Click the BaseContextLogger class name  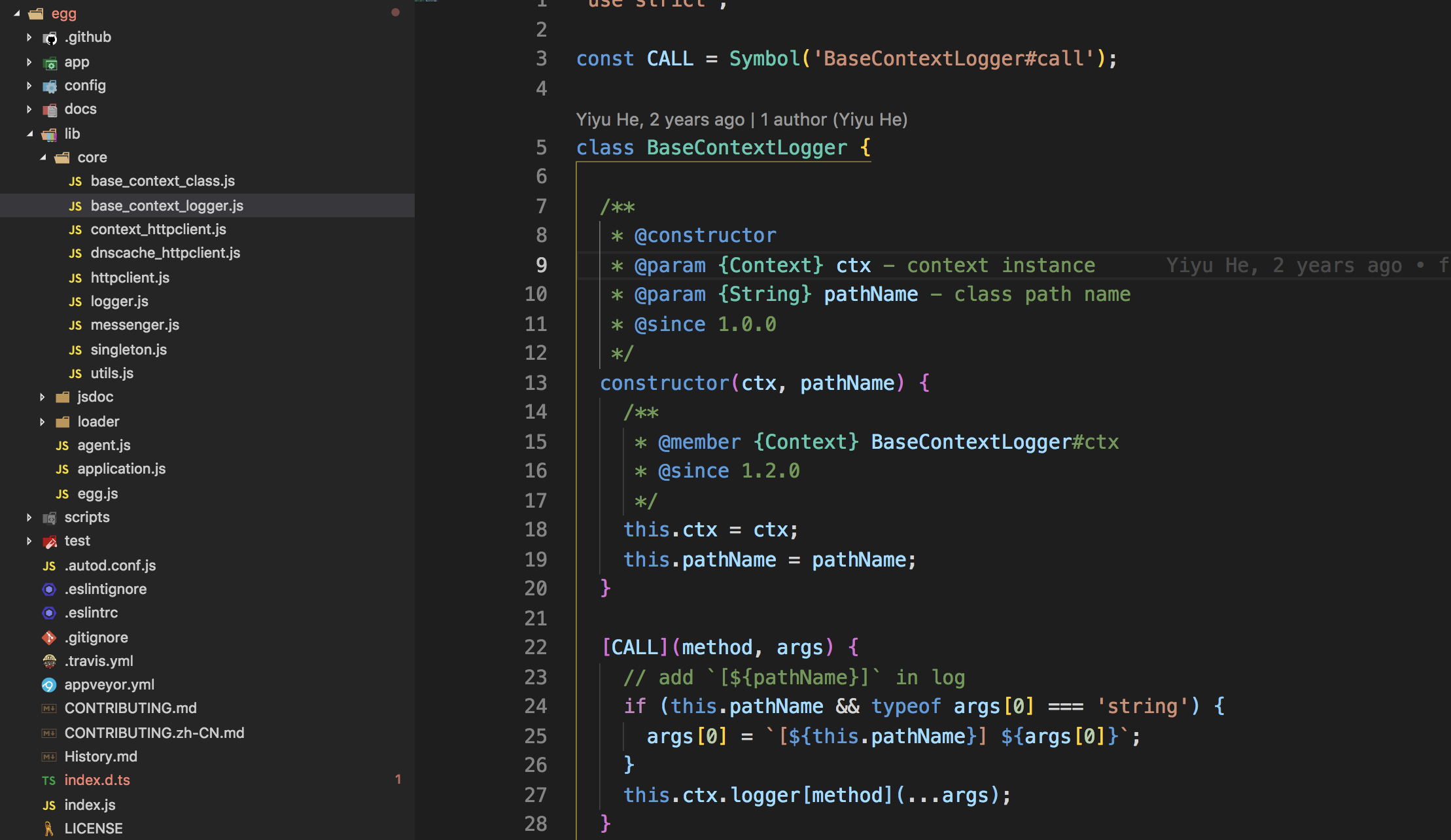click(x=747, y=147)
